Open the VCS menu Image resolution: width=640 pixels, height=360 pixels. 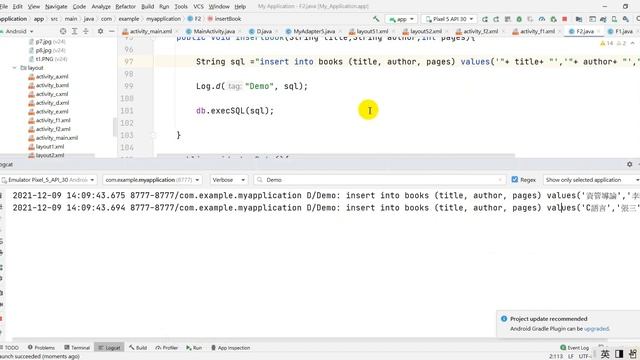pyautogui.click(x=198, y=7)
